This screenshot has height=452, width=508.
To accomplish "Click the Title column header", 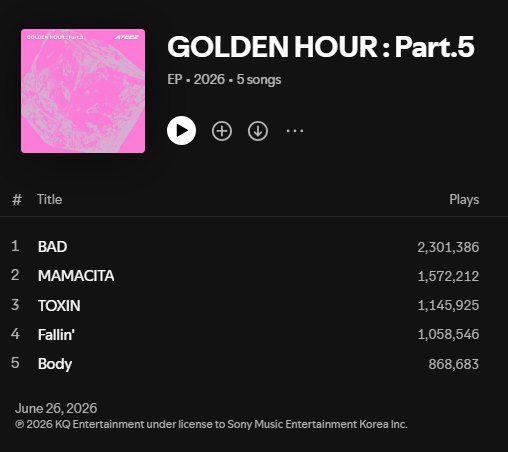I will pyautogui.click(x=49, y=199).
